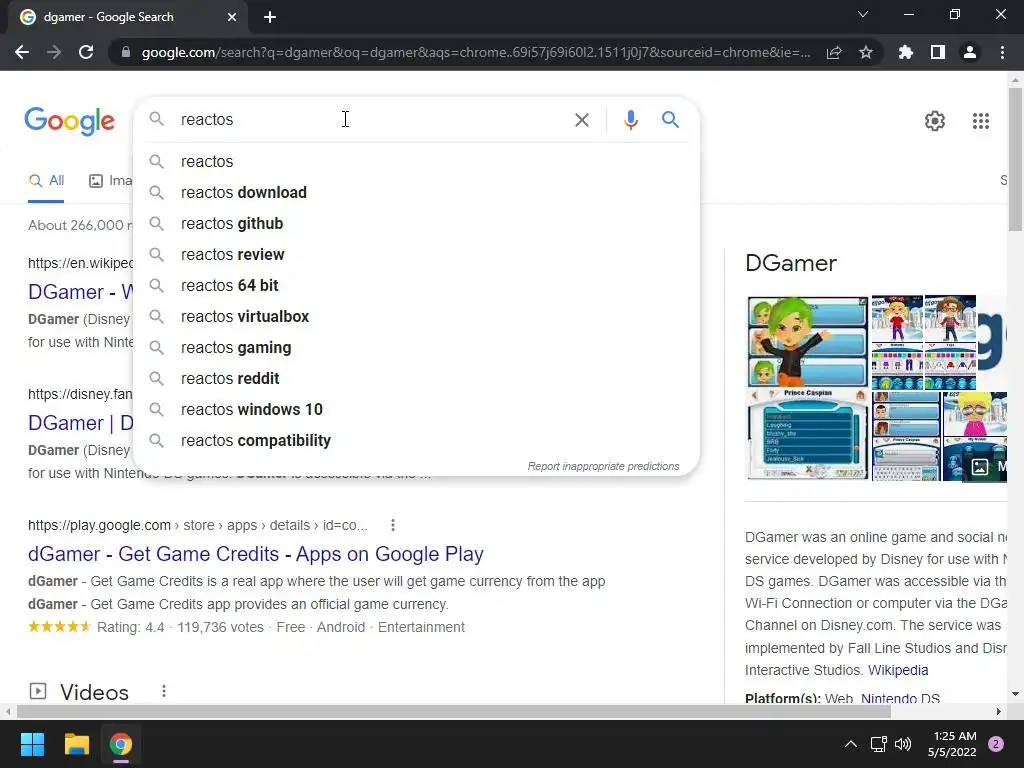1024x768 pixels.
Task: Open the Chrome profile avatar
Action: click(970, 52)
